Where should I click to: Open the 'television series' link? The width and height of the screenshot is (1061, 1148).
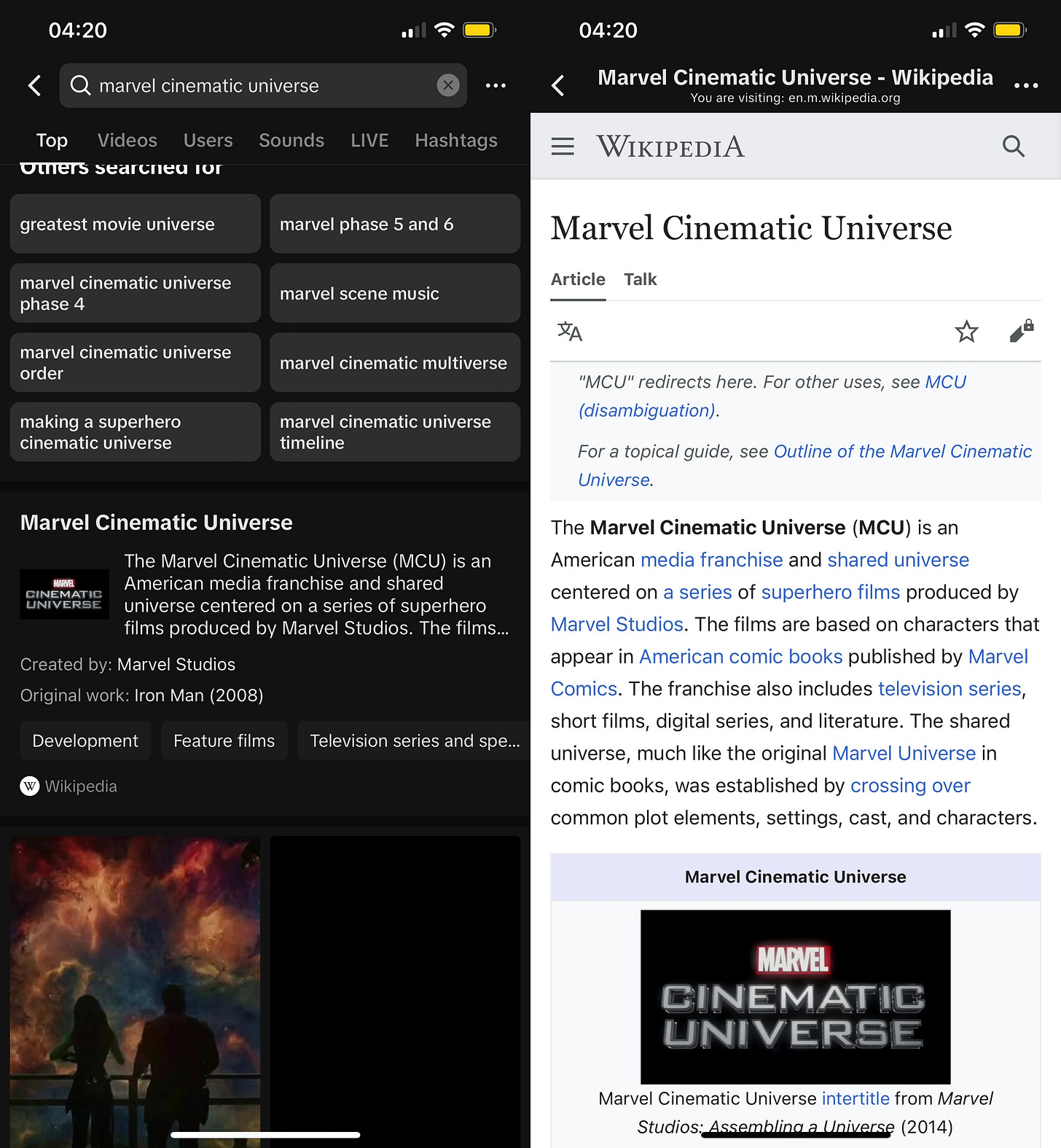(950, 688)
